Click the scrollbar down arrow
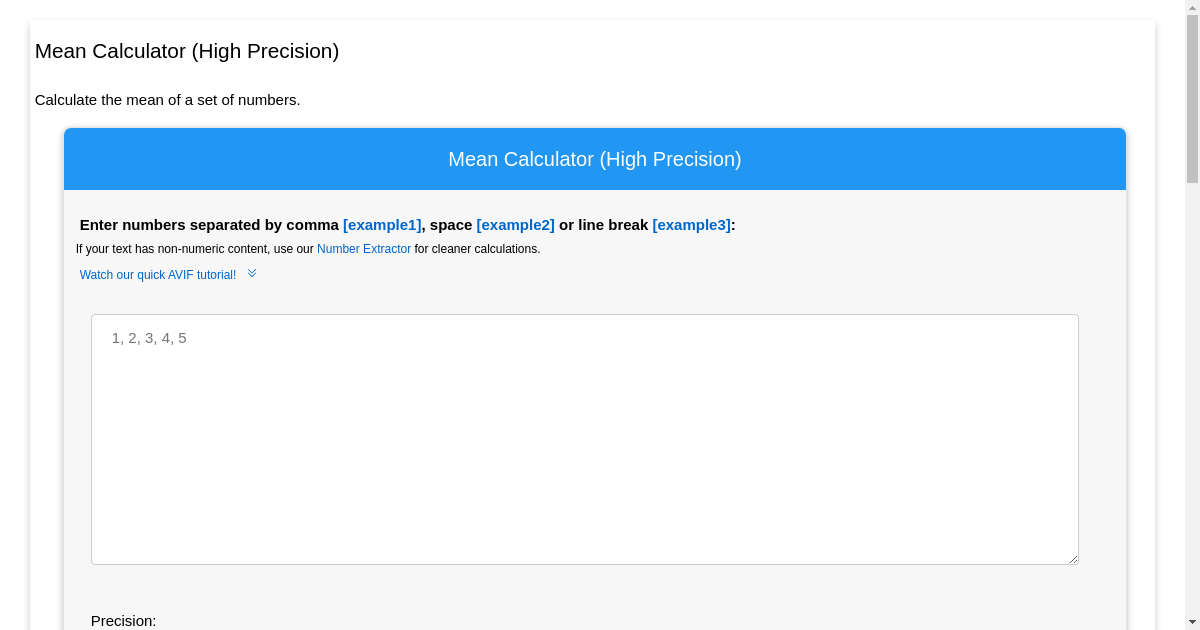 pos(1192,623)
